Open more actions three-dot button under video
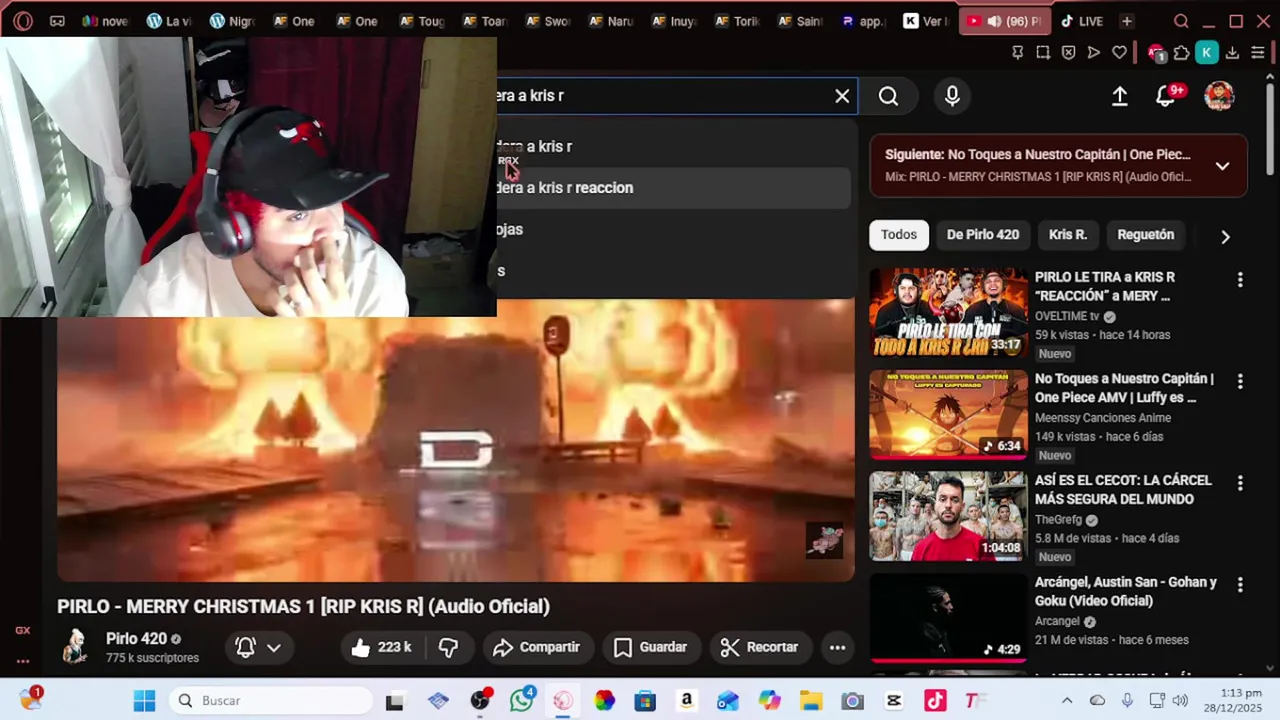Image resolution: width=1280 pixels, height=720 pixels. (838, 647)
